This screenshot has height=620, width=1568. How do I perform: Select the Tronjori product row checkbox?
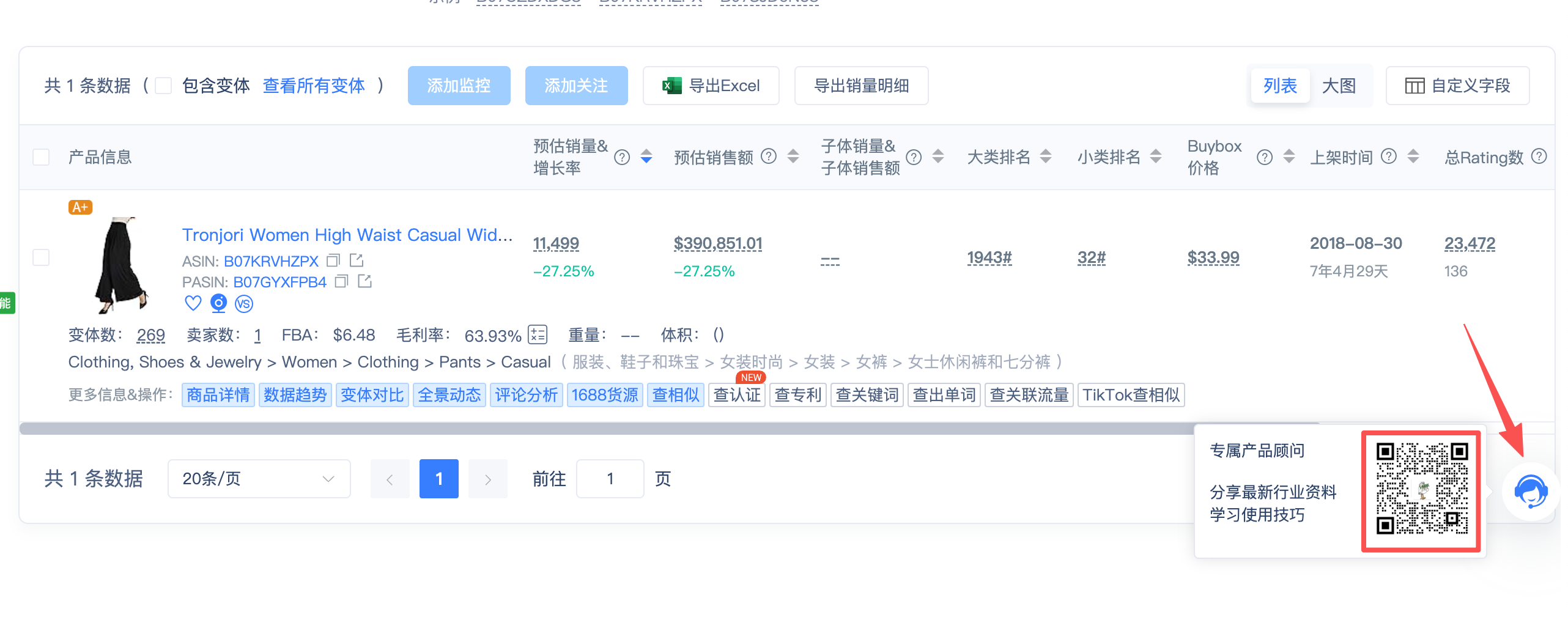tap(41, 257)
